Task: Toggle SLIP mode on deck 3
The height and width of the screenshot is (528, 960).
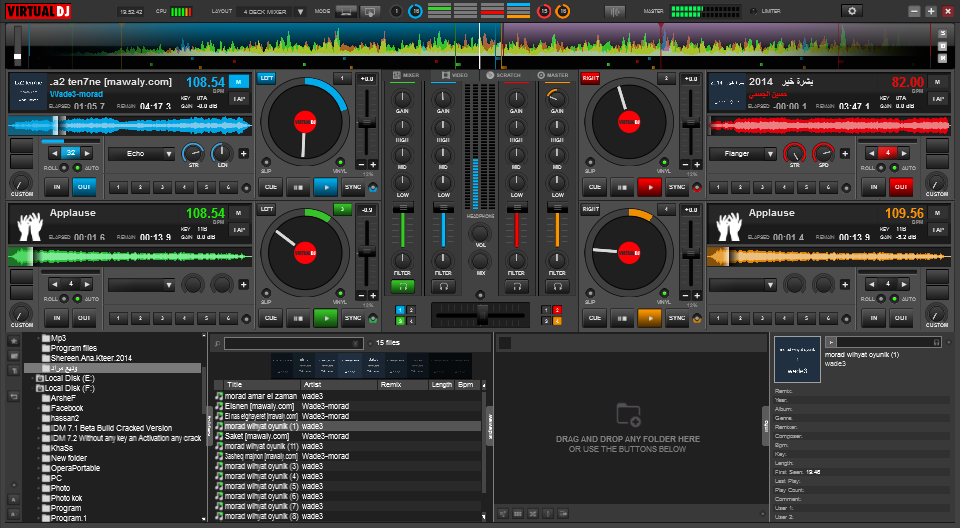Action: [266, 293]
